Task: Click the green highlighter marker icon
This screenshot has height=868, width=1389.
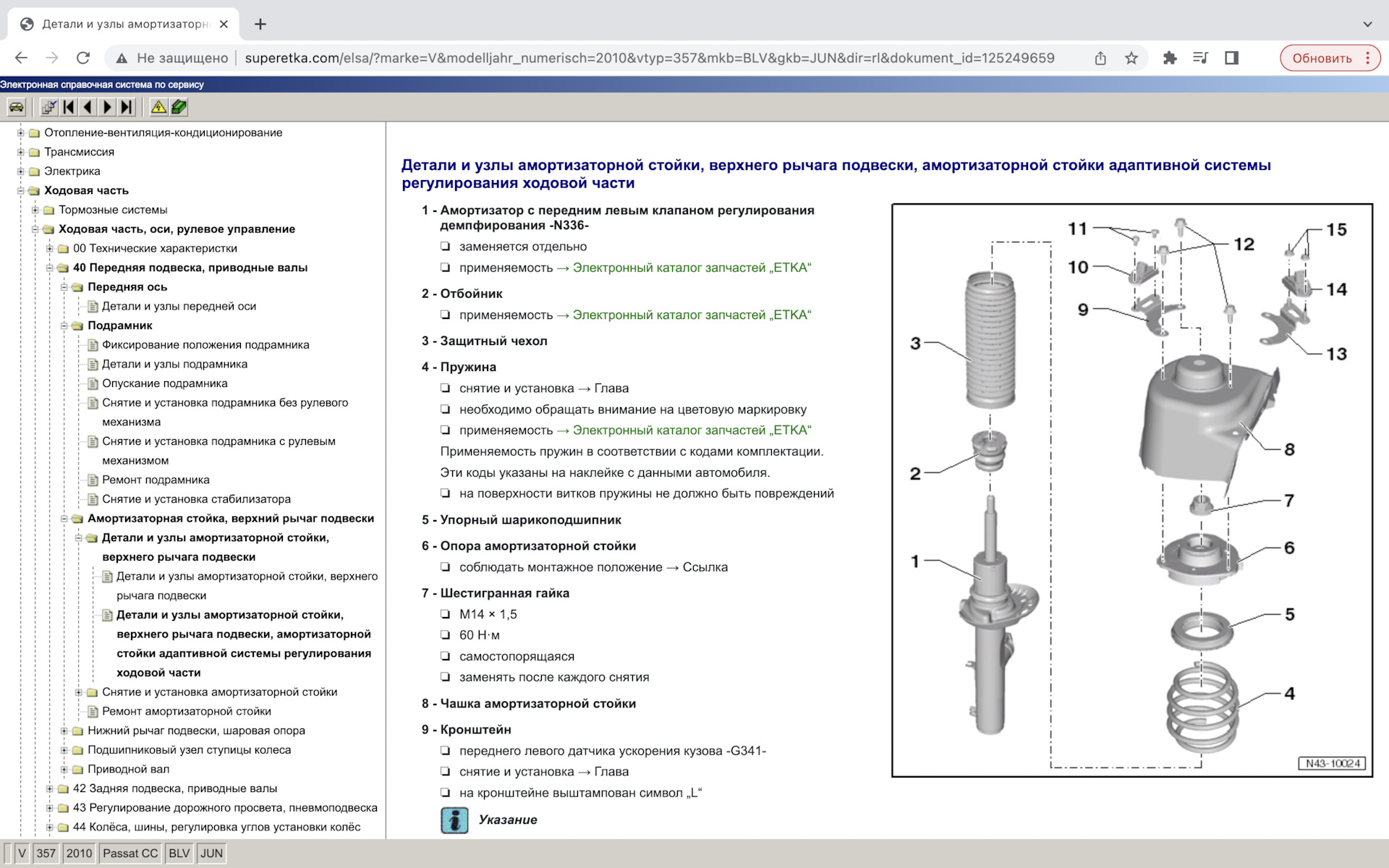Action: [178, 108]
